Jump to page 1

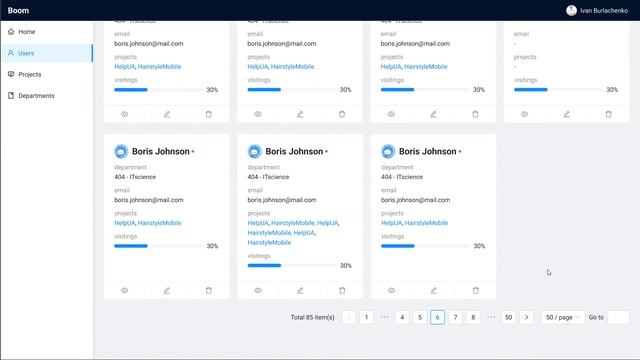point(367,317)
